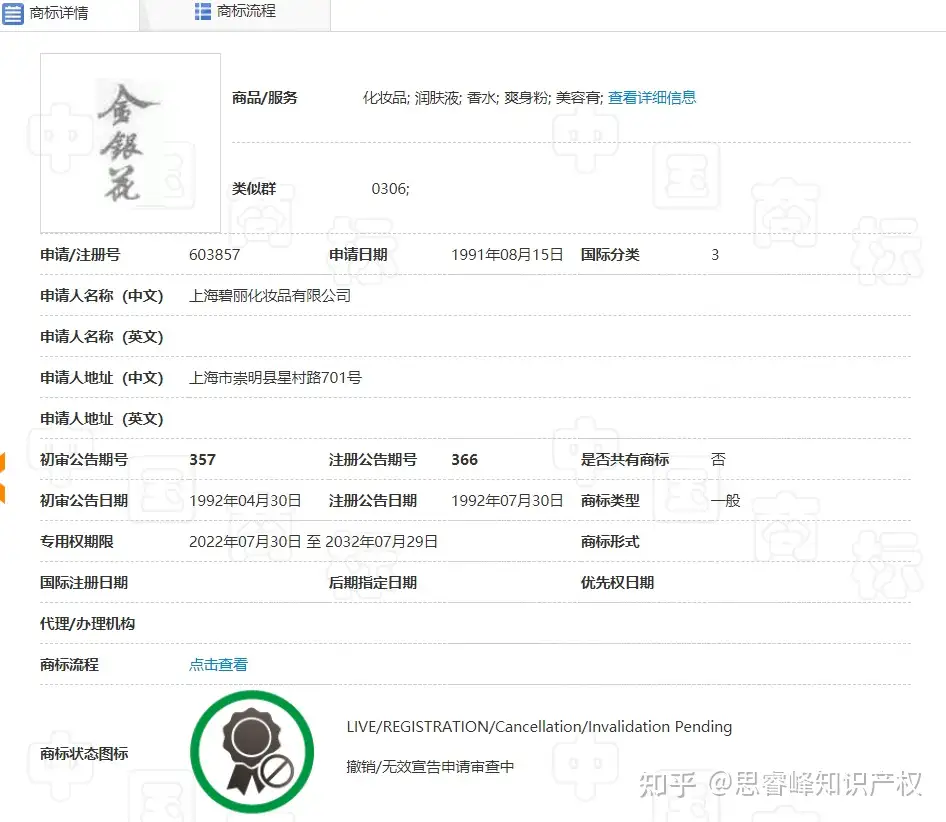Select exclusive right period 2022年07月30日 至 2032年07月29日
The width and height of the screenshot is (946, 822).
click(x=313, y=542)
